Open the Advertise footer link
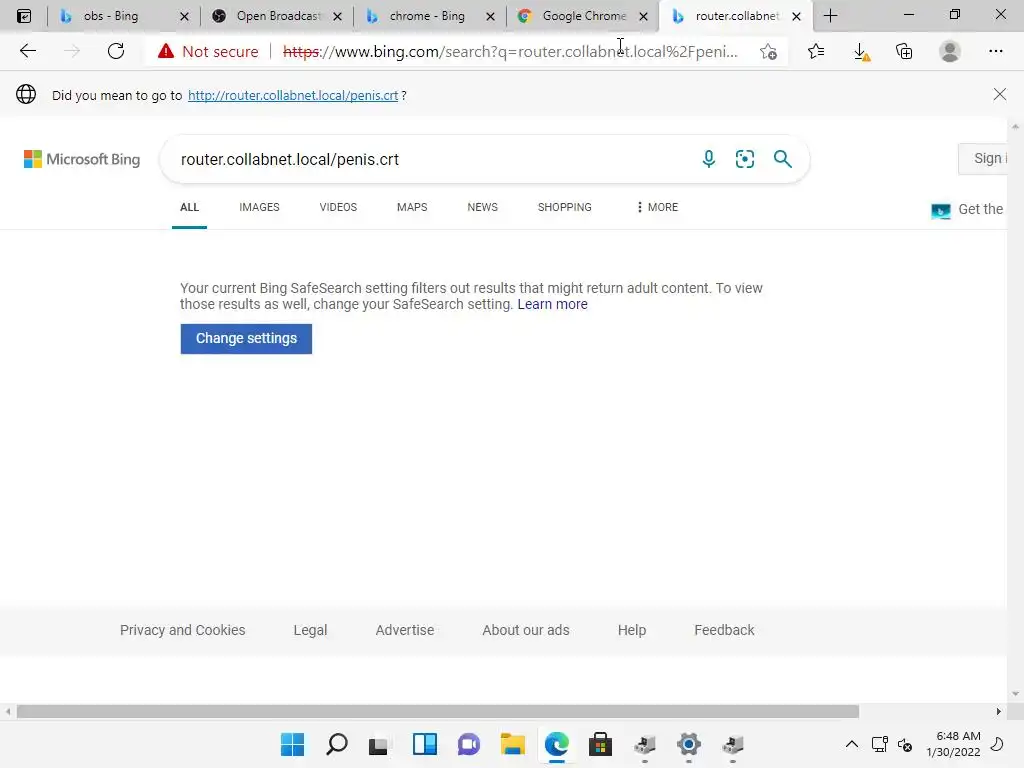This screenshot has height=768, width=1024. pos(405,630)
